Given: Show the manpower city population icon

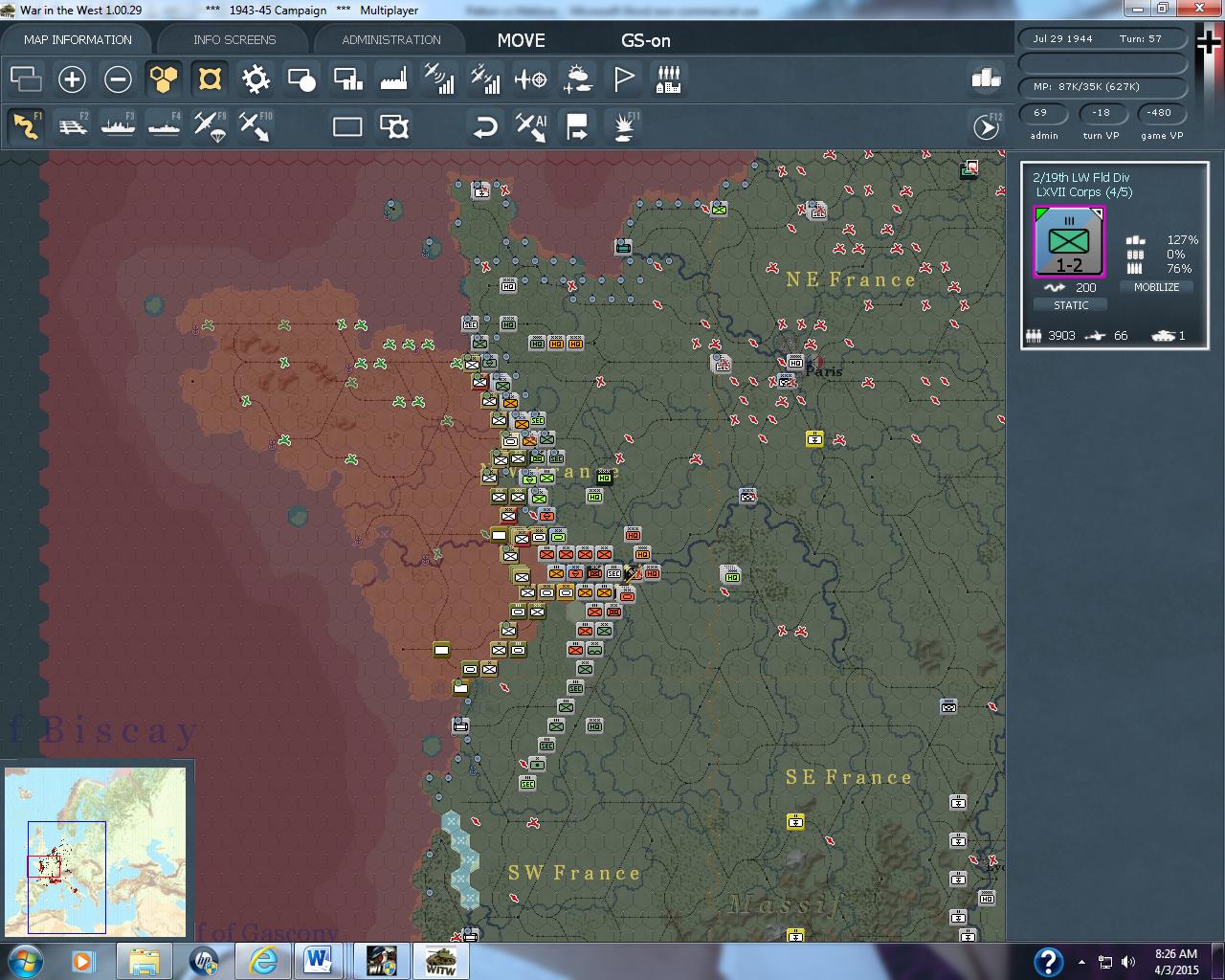Looking at the screenshot, I should tap(669, 79).
